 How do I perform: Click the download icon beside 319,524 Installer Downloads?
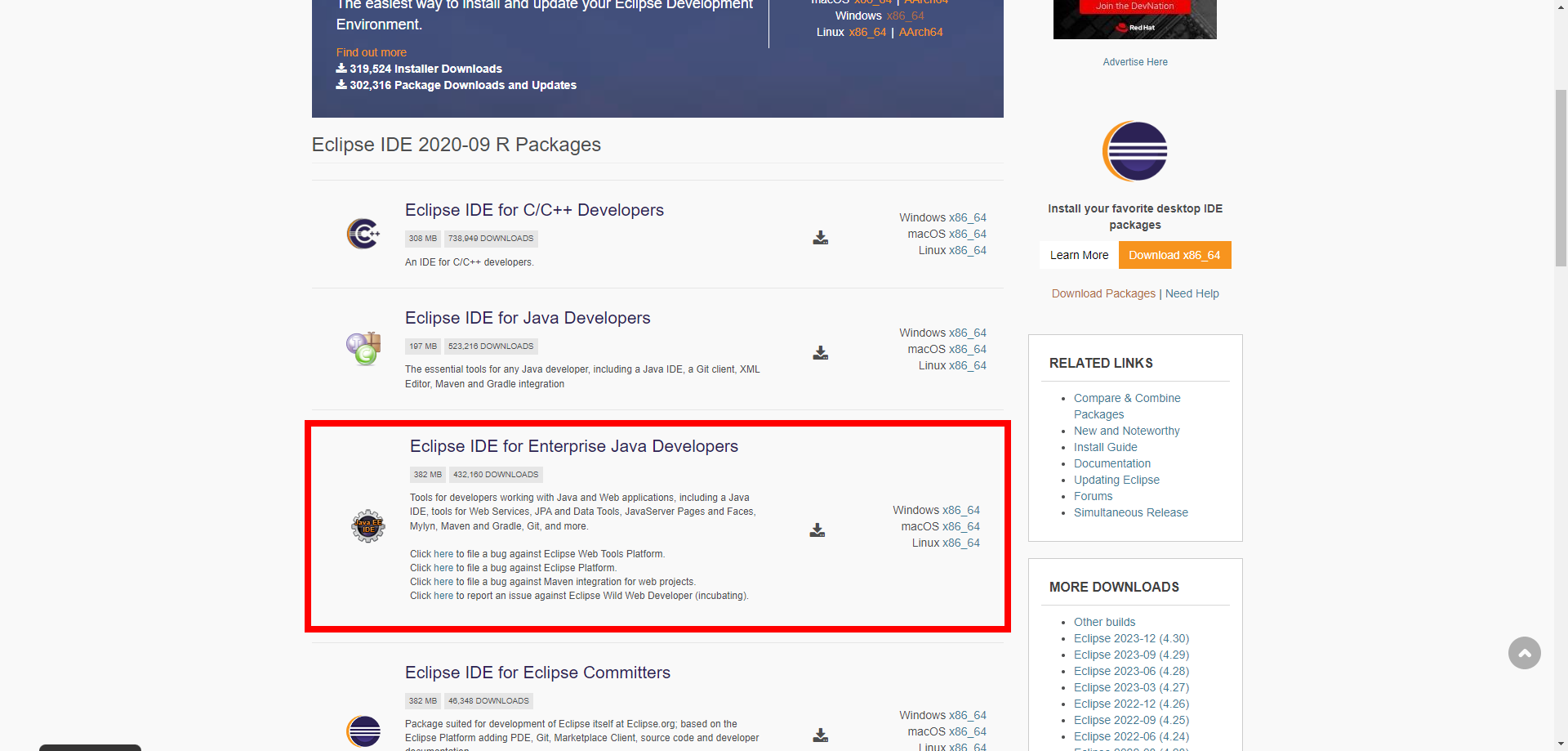[x=341, y=69]
